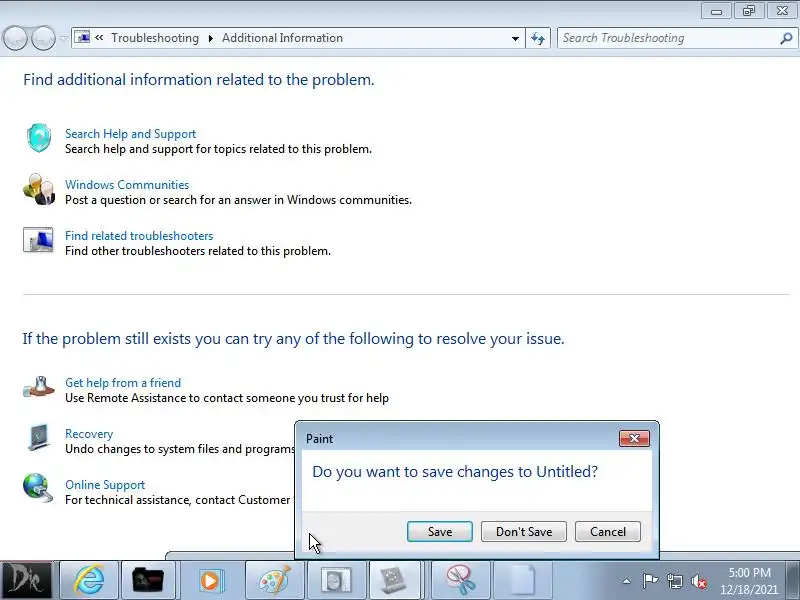Click the date 12/18/2021 in the tray

[x=749, y=590]
